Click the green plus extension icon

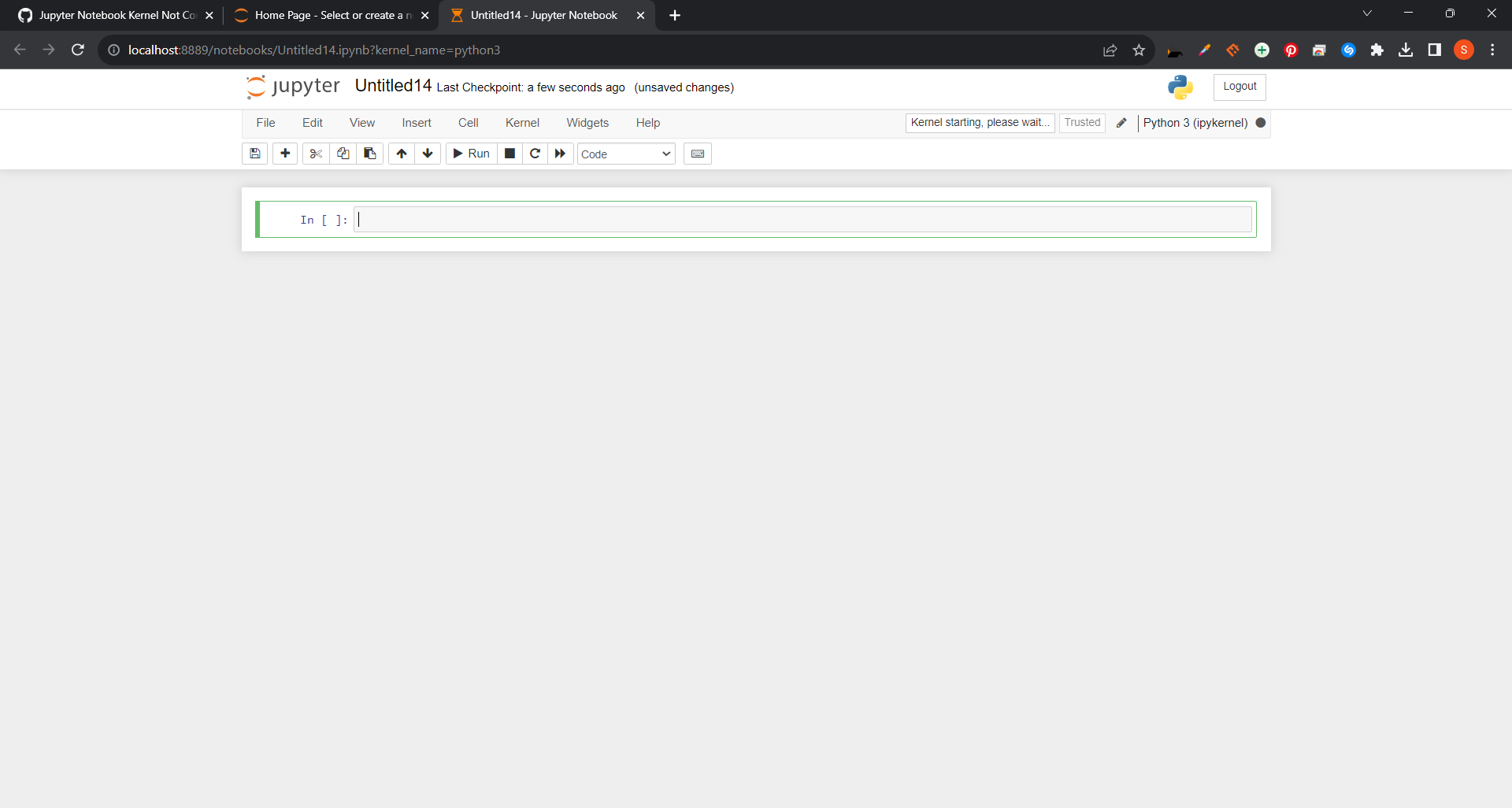pos(1262,50)
